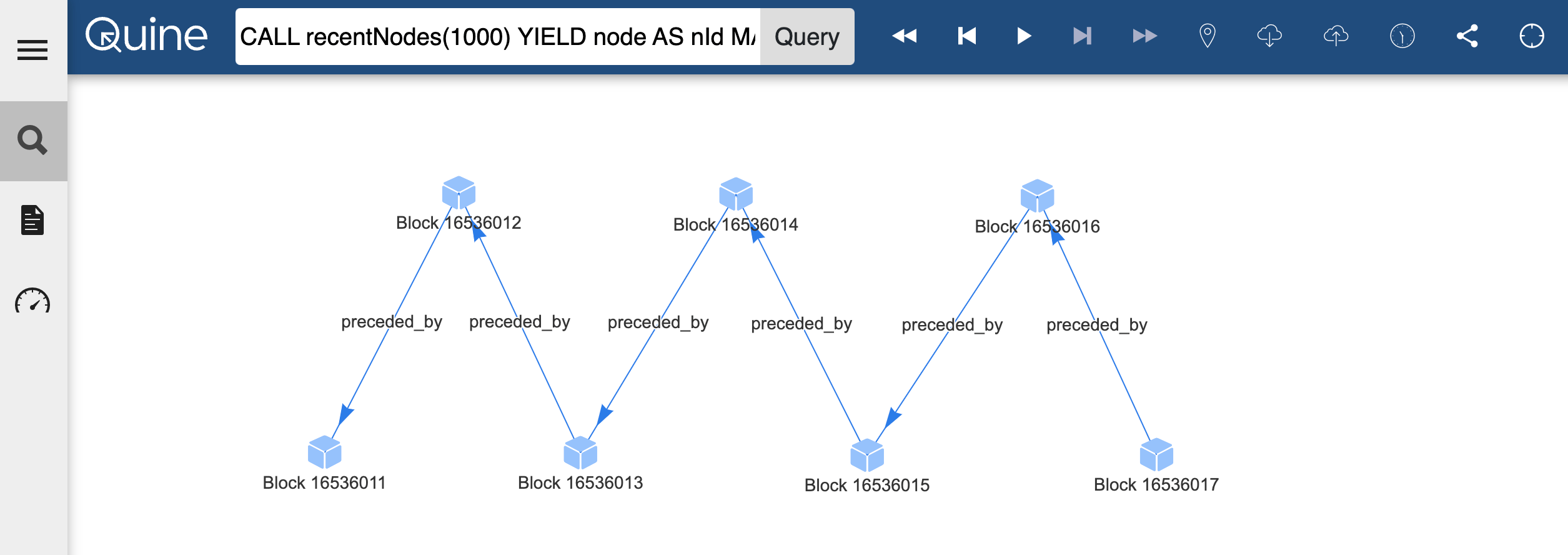Click the graph share icon
The width and height of the screenshot is (1568, 555).
1467,36
